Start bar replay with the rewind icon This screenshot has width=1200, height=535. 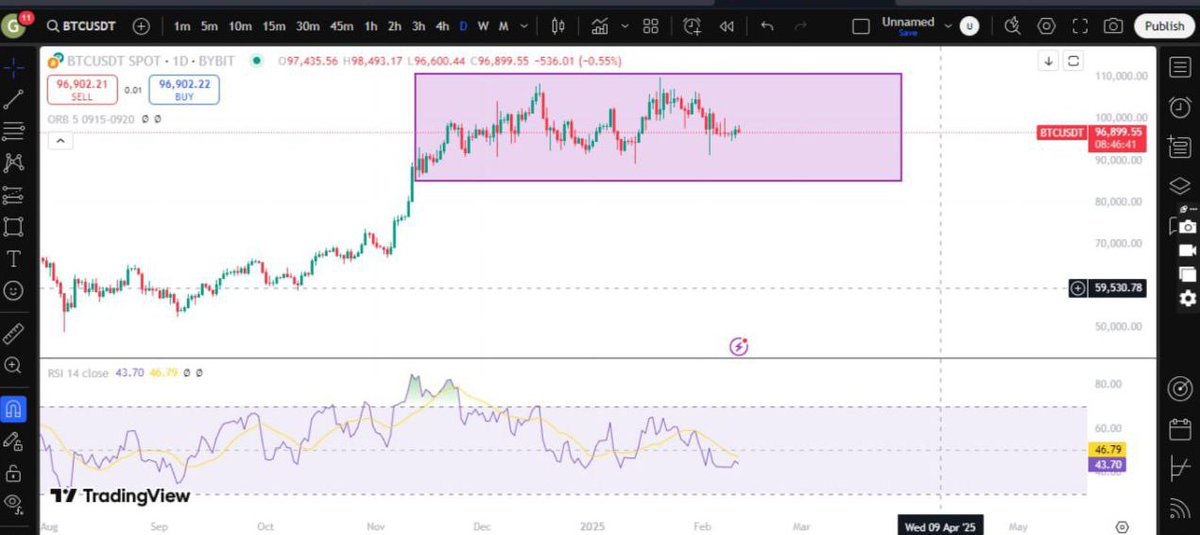pyautogui.click(x=727, y=26)
